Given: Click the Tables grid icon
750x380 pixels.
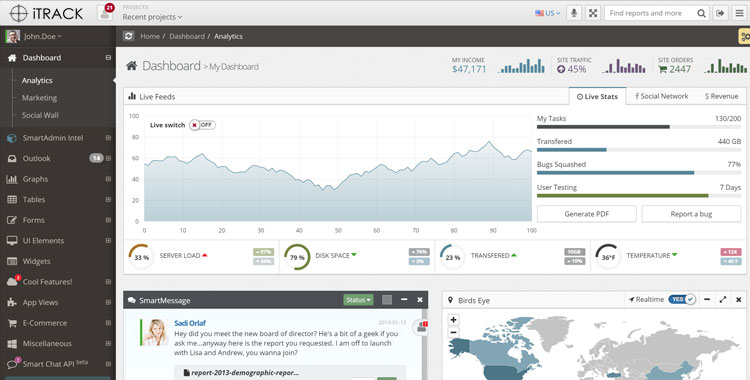Looking at the screenshot, I should pyautogui.click(x=12, y=200).
